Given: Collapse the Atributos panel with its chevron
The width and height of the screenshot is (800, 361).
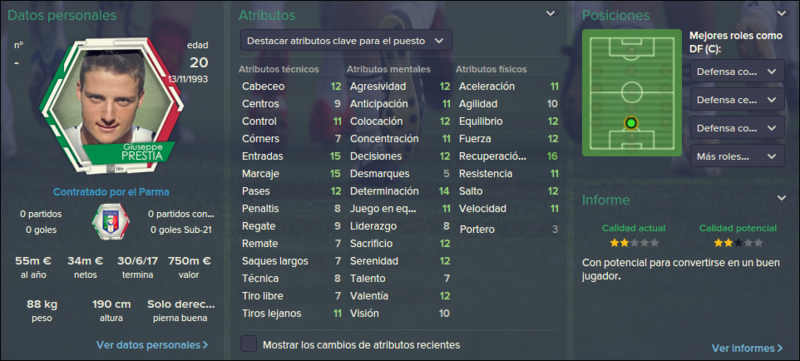Looking at the screenshot, I should [551, 14].
